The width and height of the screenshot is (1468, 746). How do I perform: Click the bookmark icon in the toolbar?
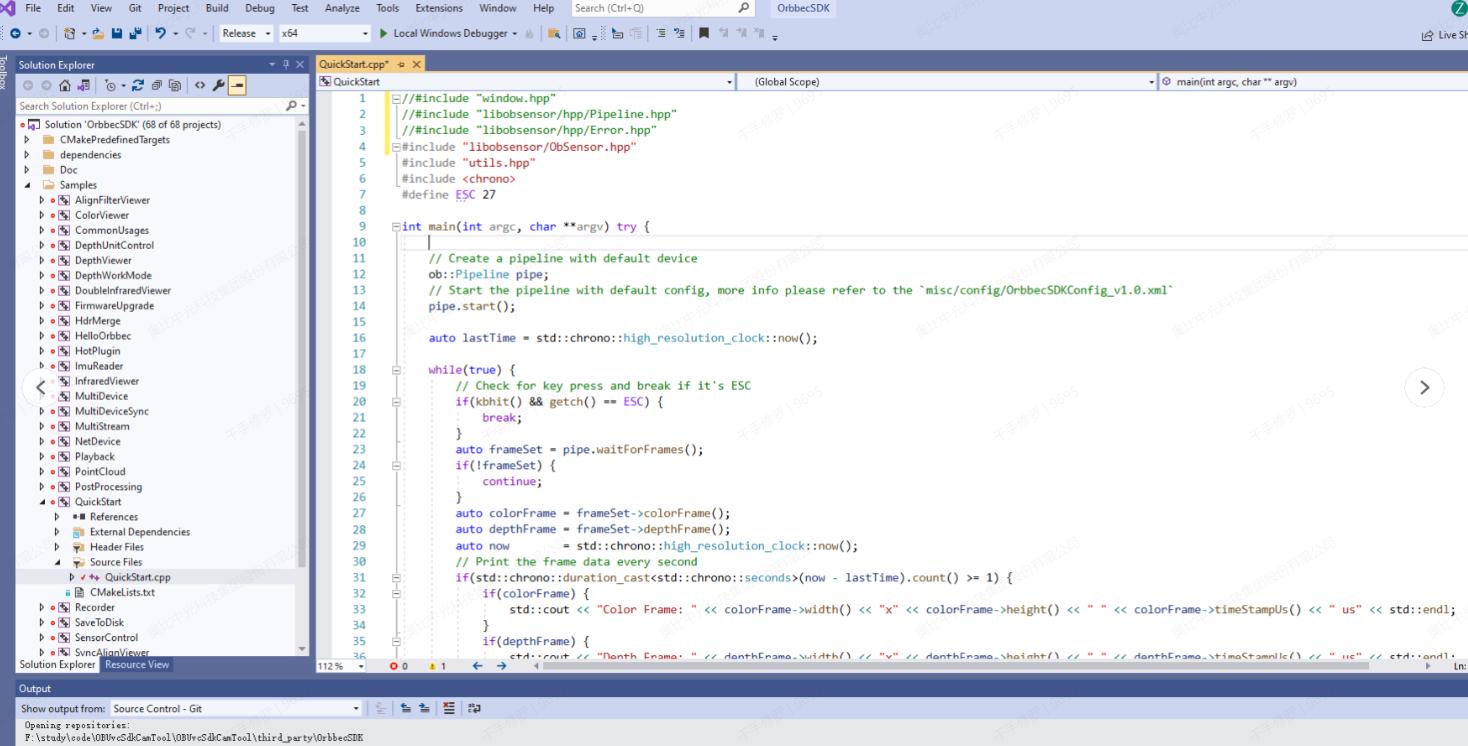[x=704, y=33]
